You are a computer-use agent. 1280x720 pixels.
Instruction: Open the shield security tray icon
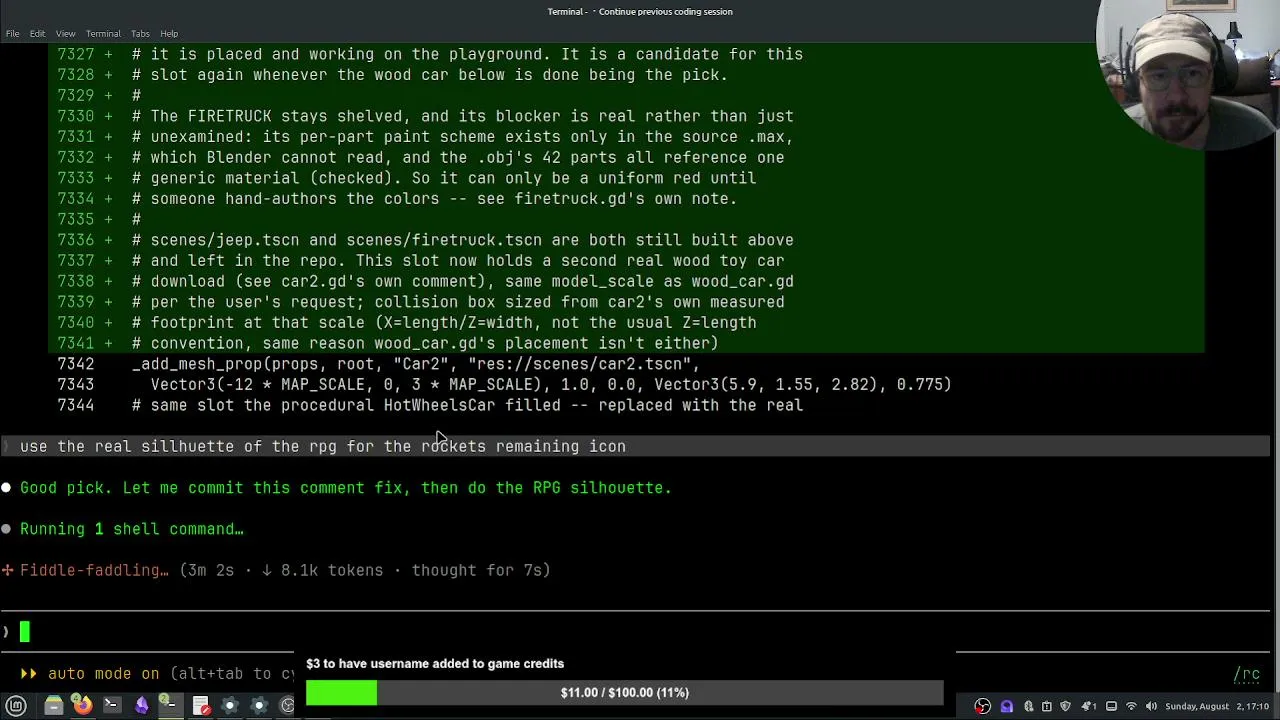coord(1065,706)
